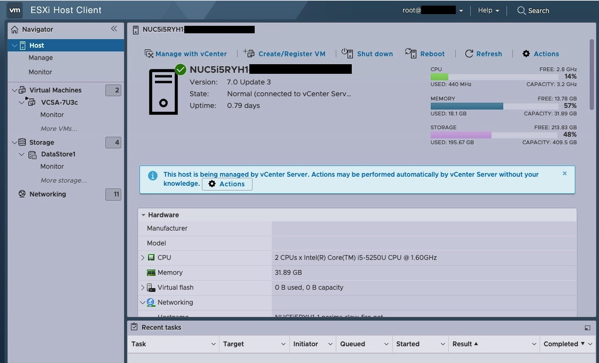Click host icon beside the NUC5i5RYH1 title
The width and height of the screenshot is (599, 363).
point(136,30)
